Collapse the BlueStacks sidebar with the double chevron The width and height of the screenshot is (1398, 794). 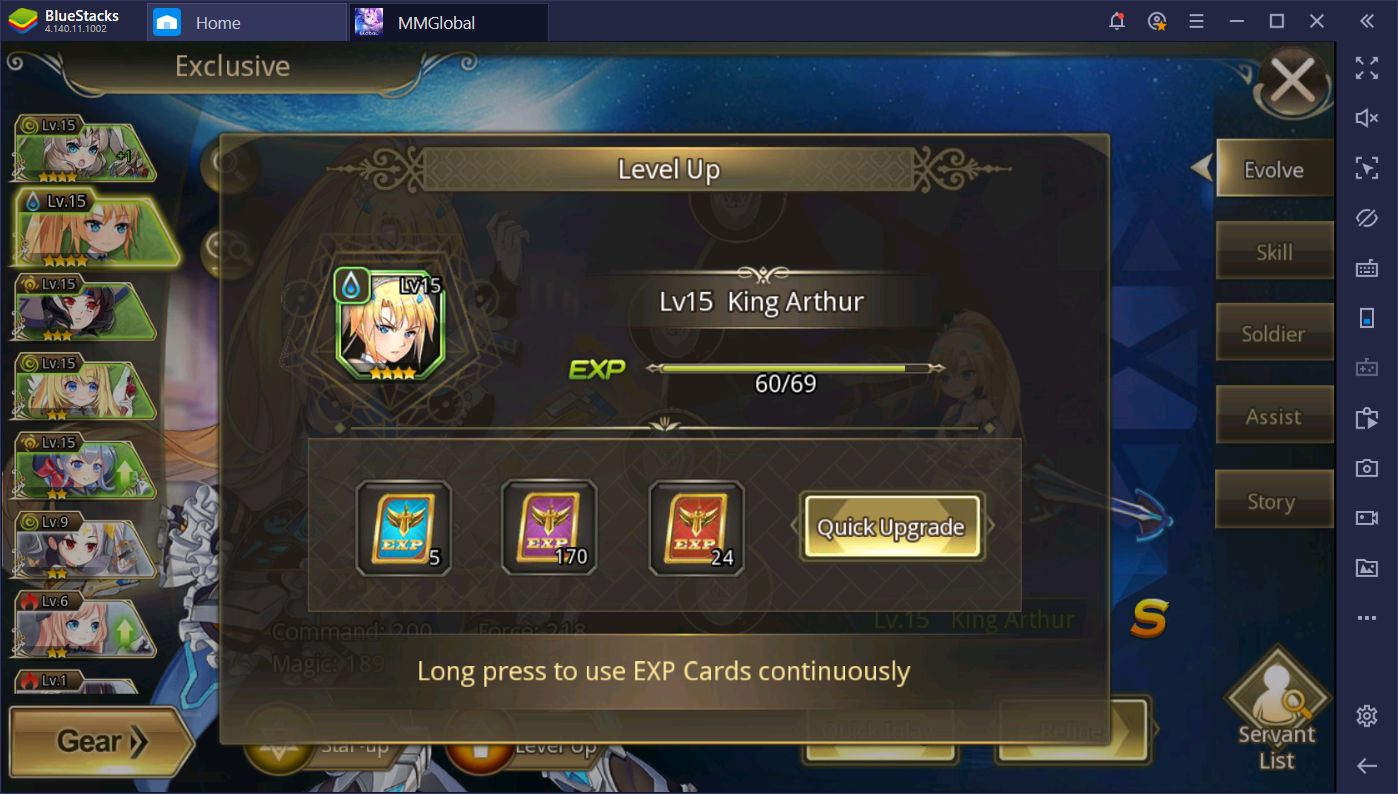pyautogui.click(x=1366, y=21)
